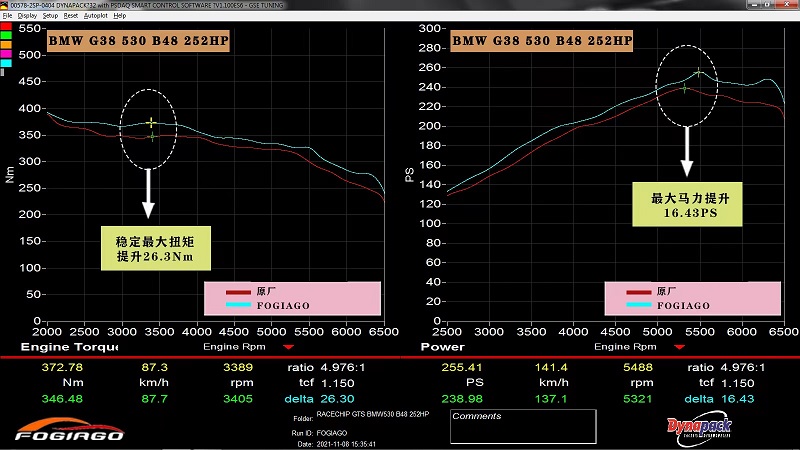Expand Engine Rpm dropdown under torque graph

[289, 347]
